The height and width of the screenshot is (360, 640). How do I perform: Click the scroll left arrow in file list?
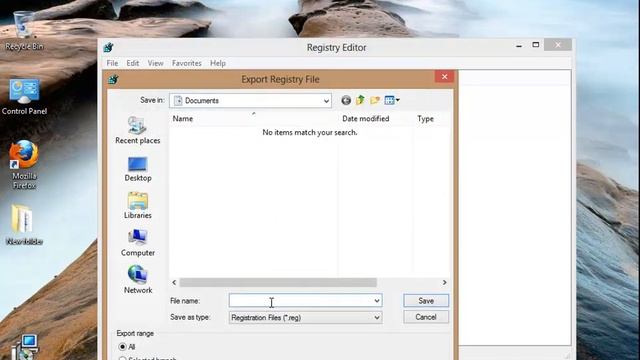click(174, 282)
